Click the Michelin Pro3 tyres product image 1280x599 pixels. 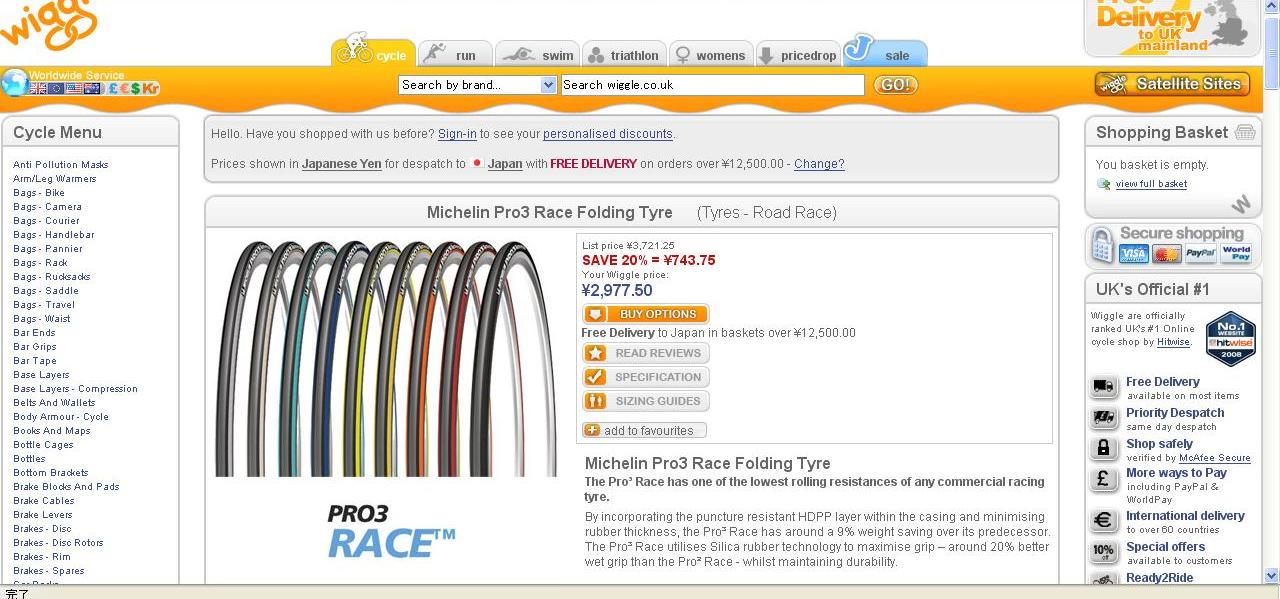coord(386,357)
